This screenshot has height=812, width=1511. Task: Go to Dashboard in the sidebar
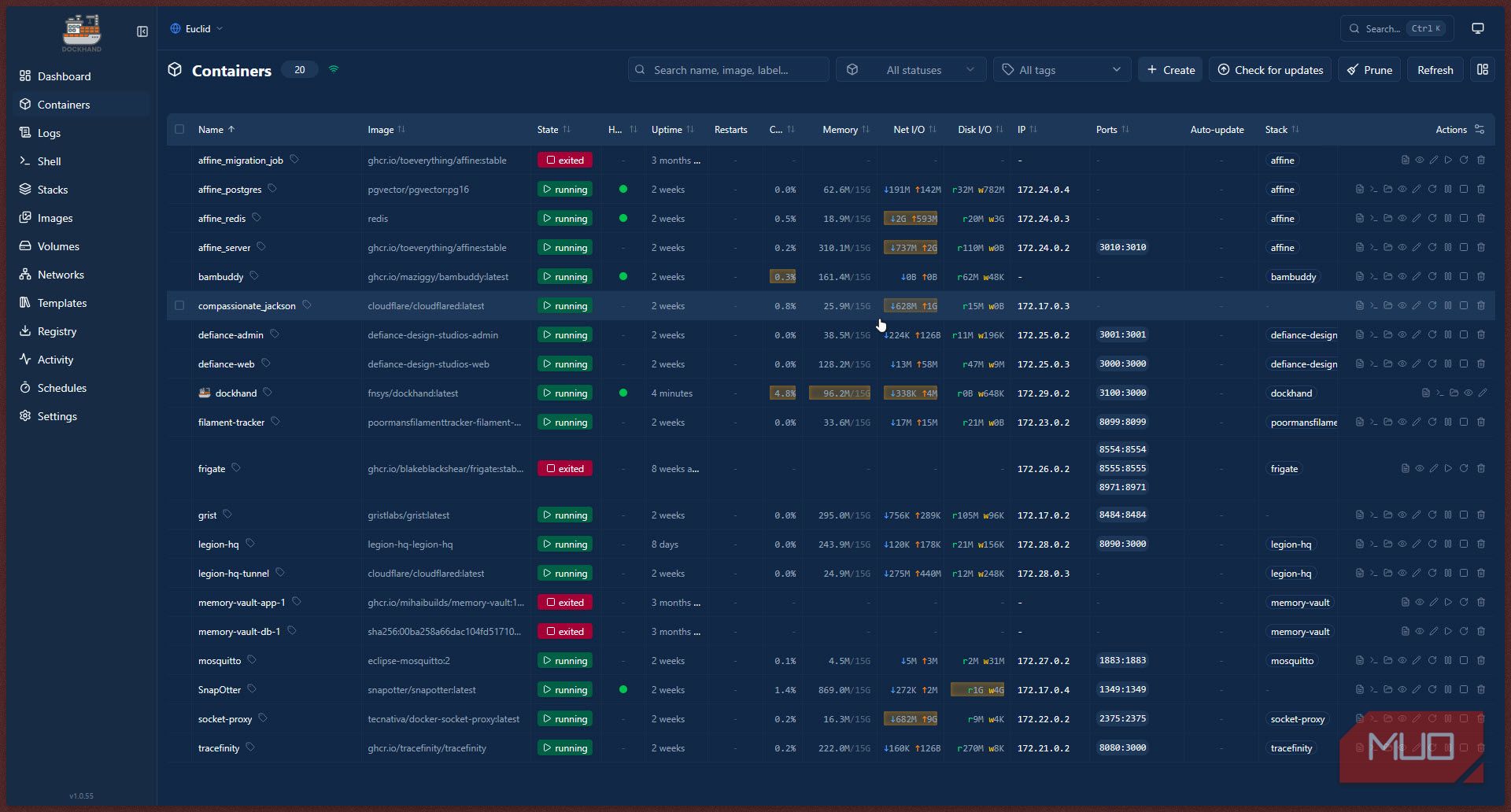tap(81, 76)
